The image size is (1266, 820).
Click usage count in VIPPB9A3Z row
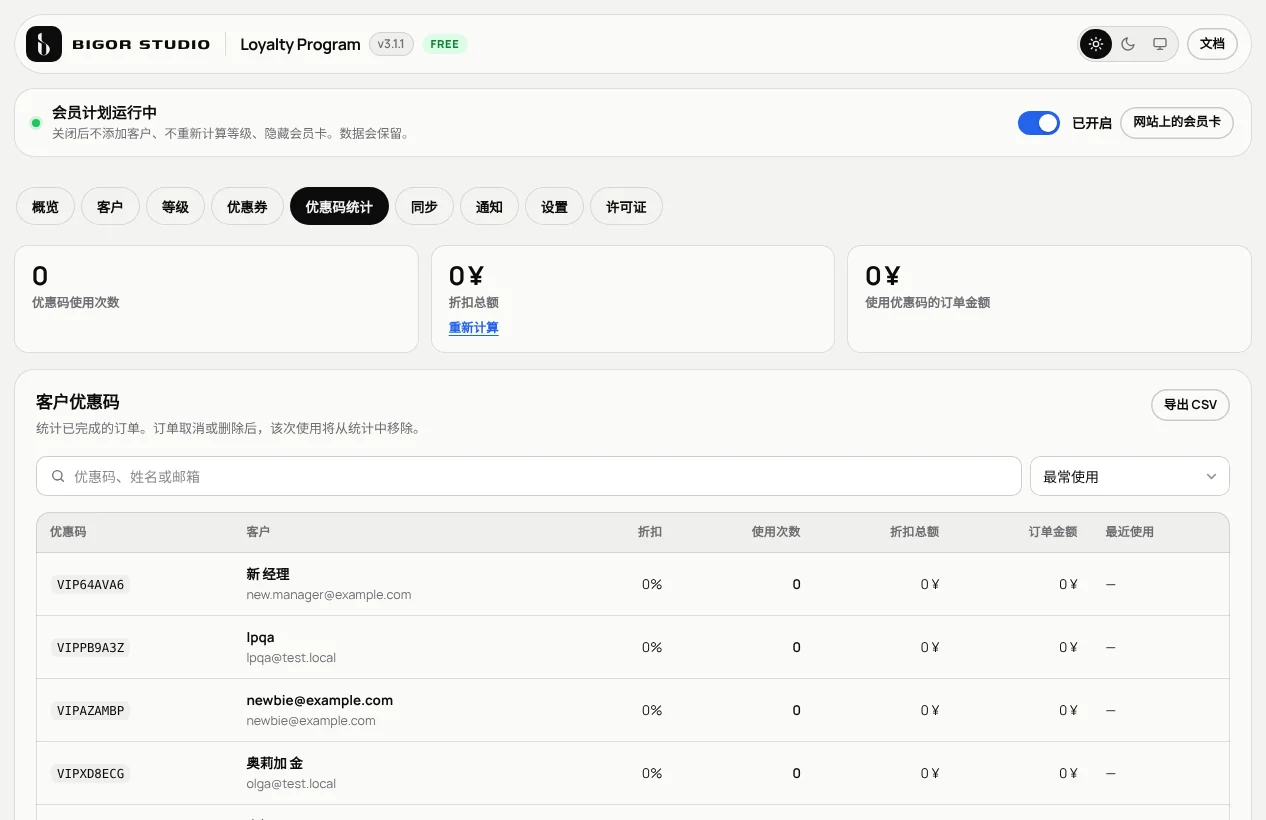coord(796,647)
